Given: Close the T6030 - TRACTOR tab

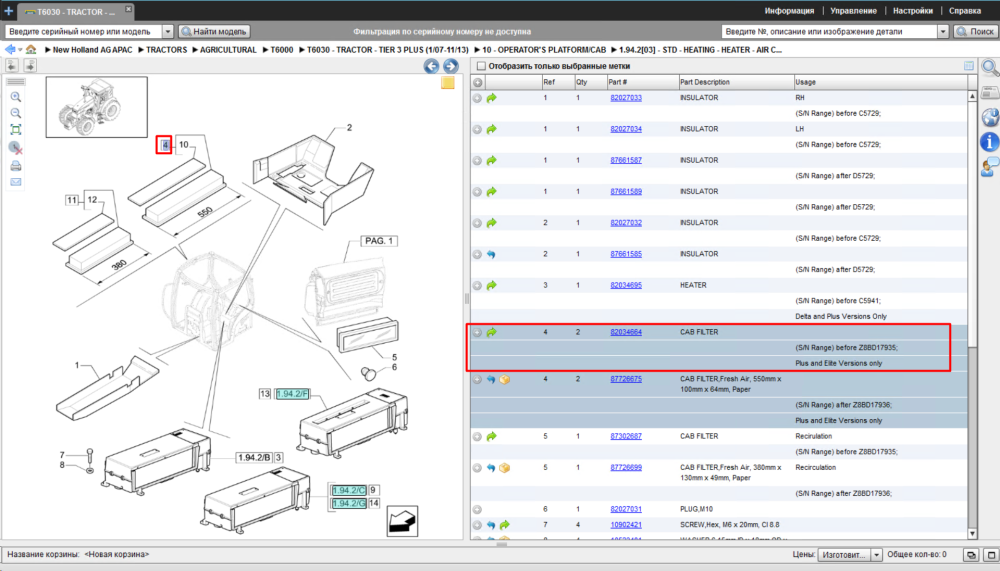Looking at the screenshot, I should (x=128, y=9).
